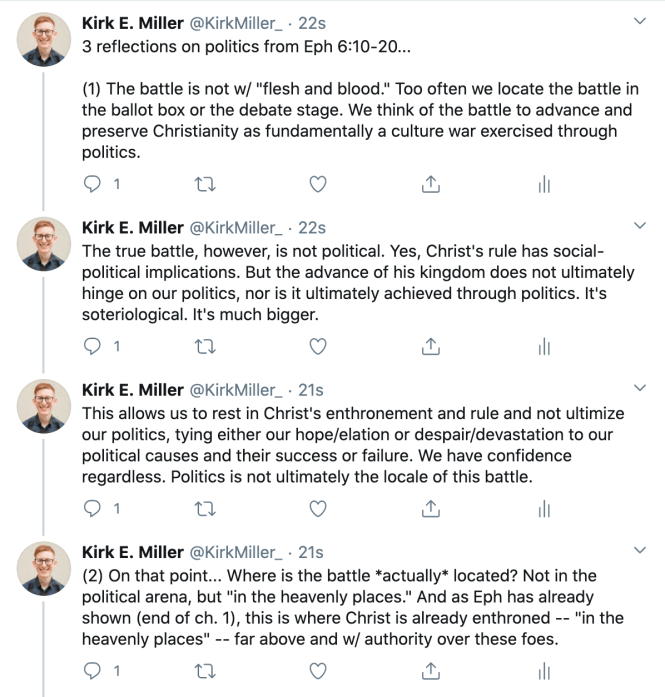Expand the options chevron on the "true battle" tweet
The width and height of the screenshot is (665, 697).
[x=641, y=228]
